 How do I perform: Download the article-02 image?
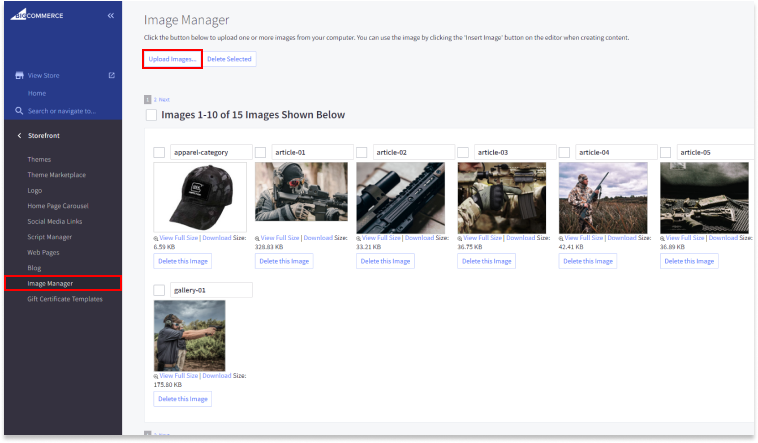click(419, 238)
